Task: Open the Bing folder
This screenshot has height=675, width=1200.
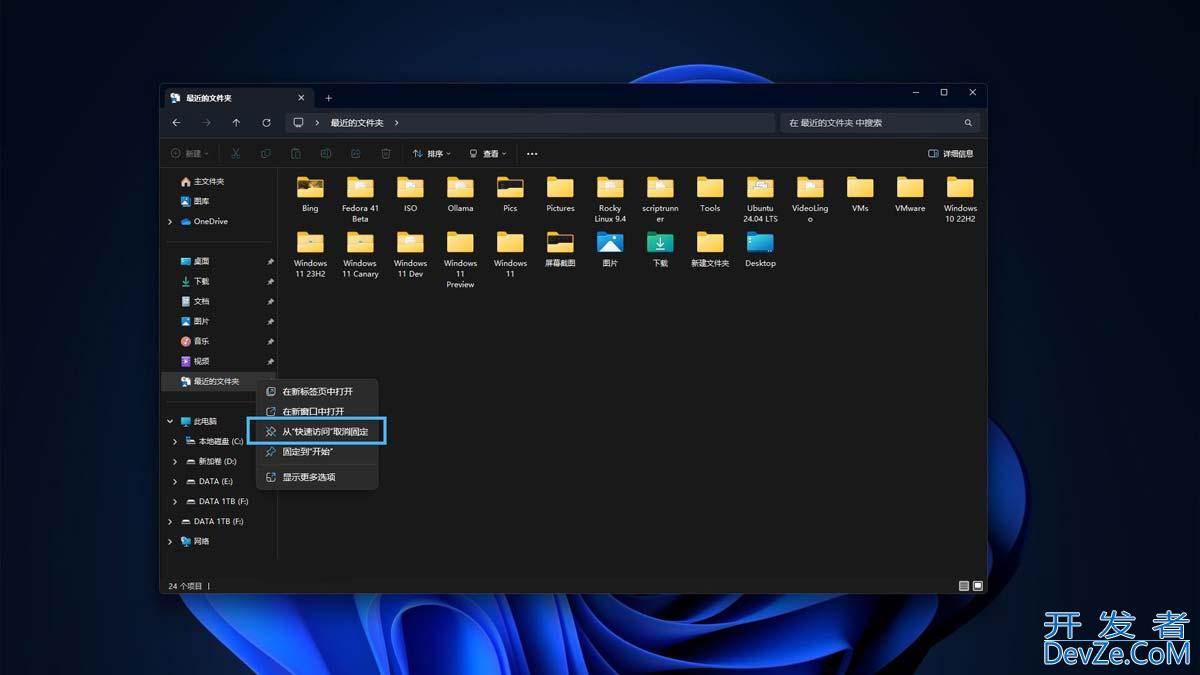Action: click(x=310, y=195)
